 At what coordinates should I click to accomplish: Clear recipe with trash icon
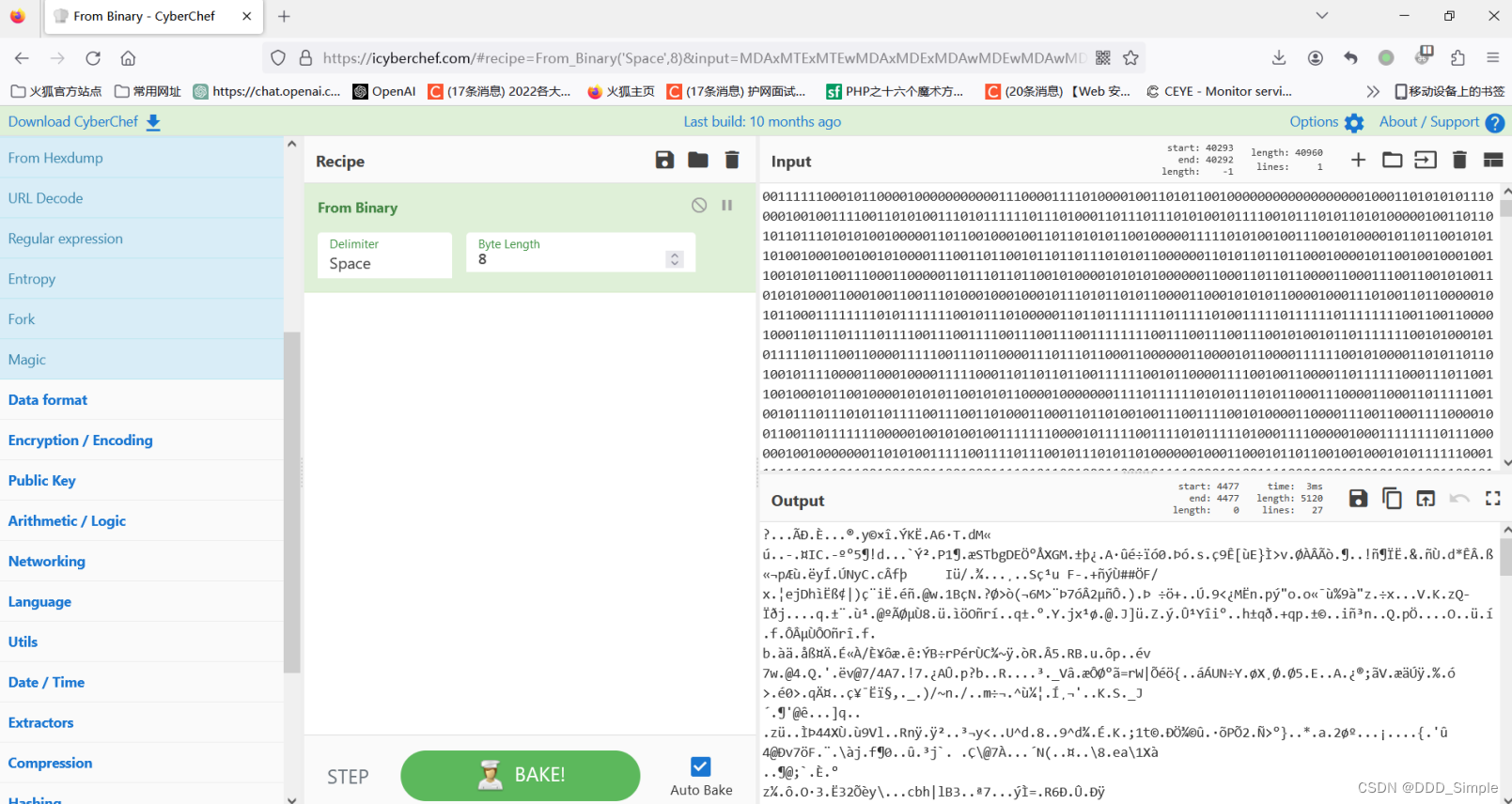(x=732, y=160)
